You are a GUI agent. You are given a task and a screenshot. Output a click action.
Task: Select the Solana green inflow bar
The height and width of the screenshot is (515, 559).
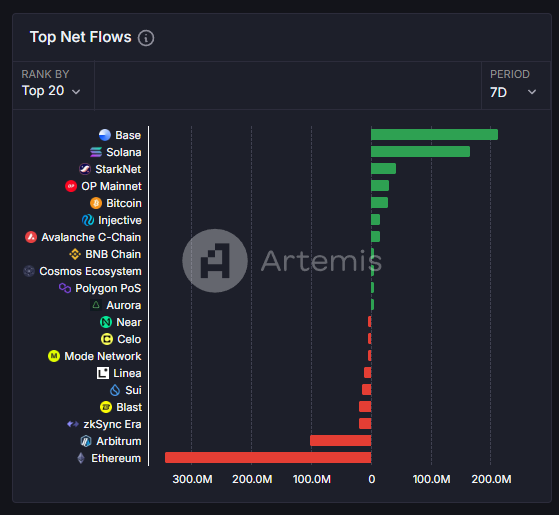click(x=420, y=151)
